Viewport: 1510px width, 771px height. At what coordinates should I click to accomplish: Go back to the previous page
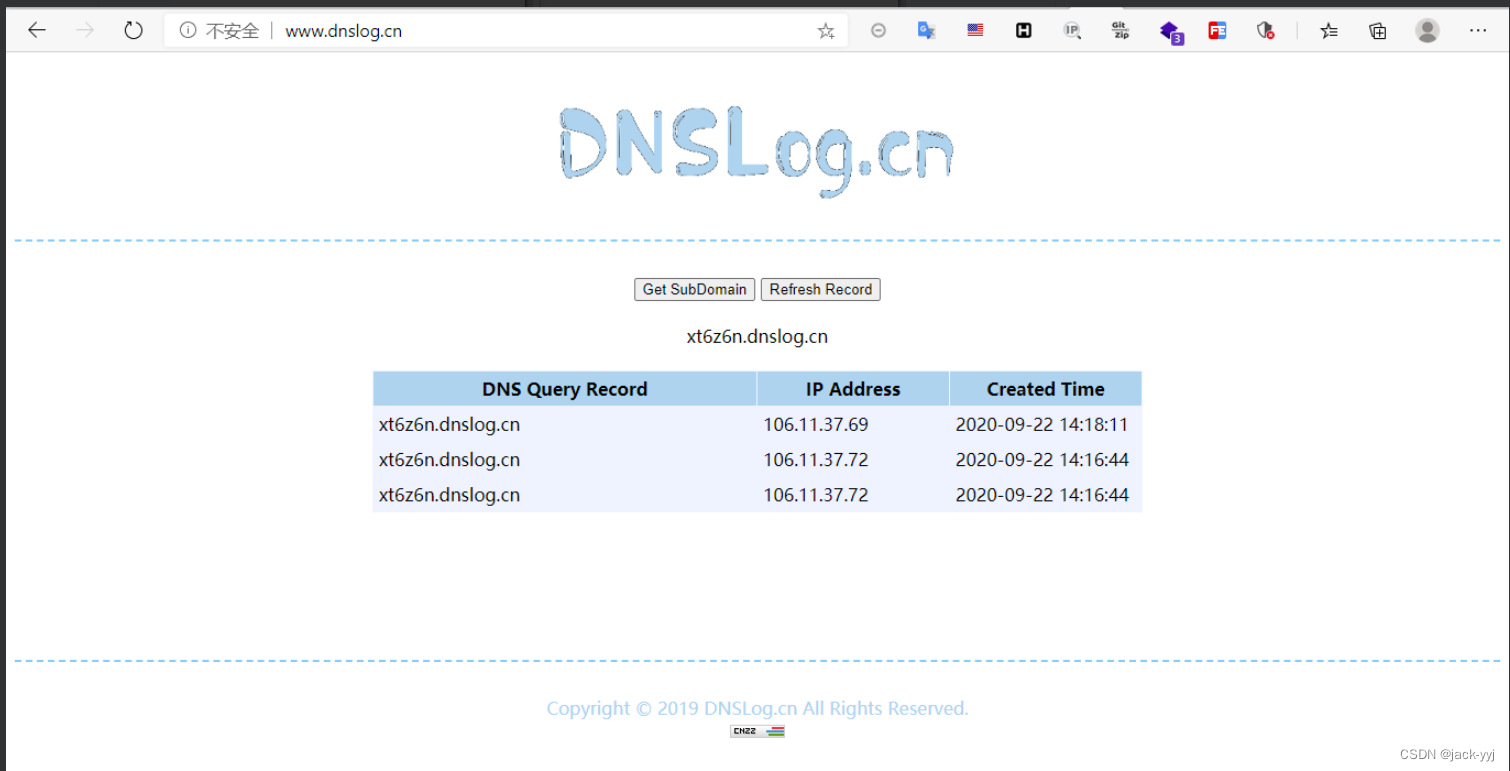tap(37, 30)
